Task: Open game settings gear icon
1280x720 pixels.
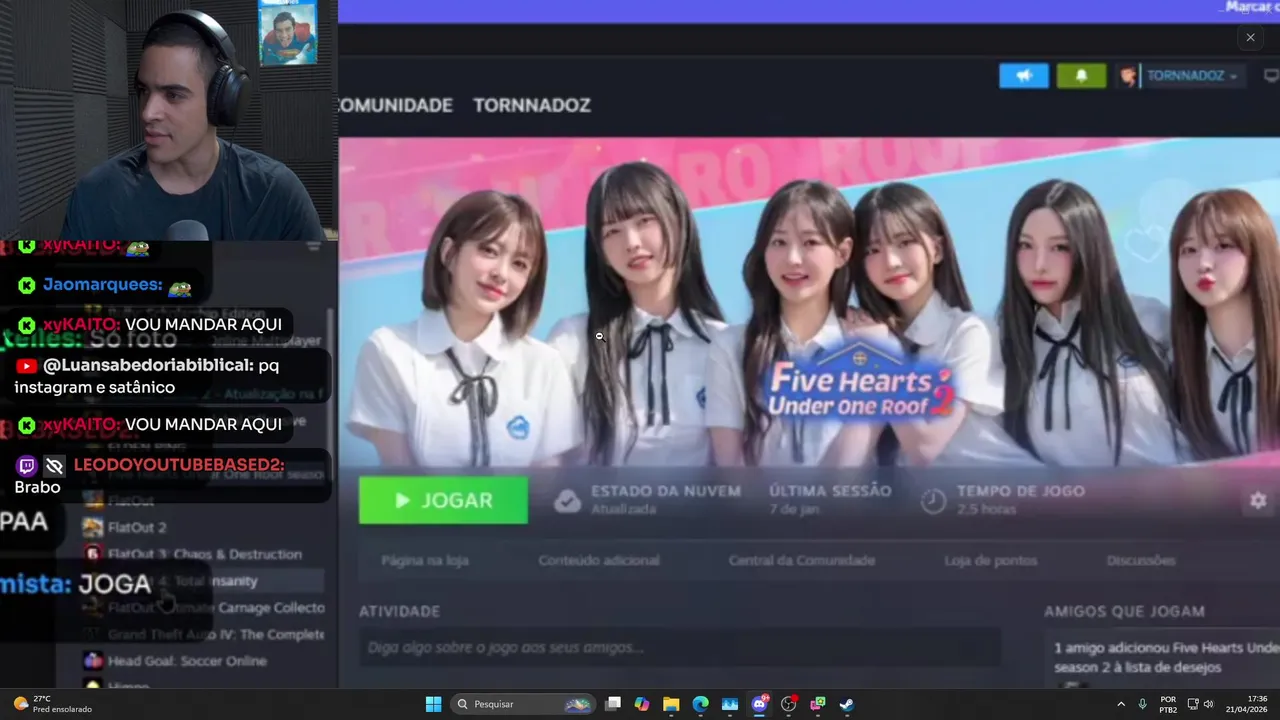Action: [x=1258, y=501]
